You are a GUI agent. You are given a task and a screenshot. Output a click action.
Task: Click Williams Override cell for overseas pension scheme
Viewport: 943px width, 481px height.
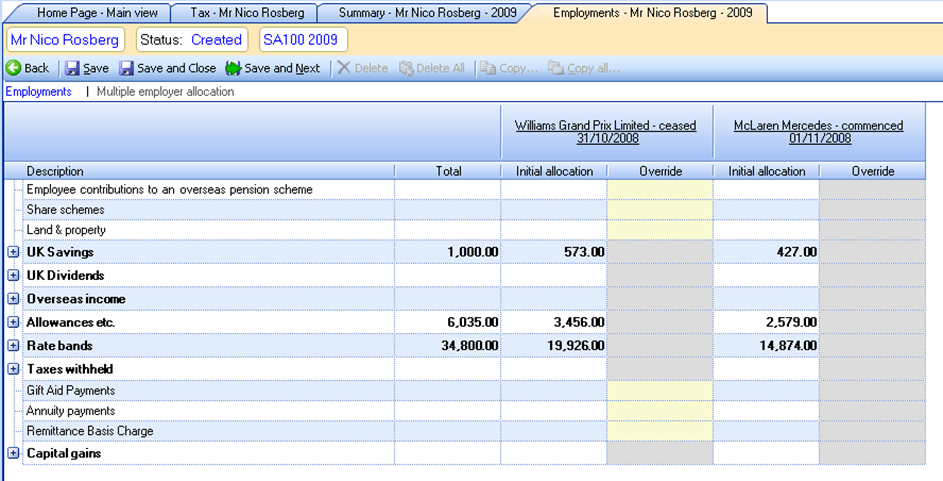click(660, 189)
